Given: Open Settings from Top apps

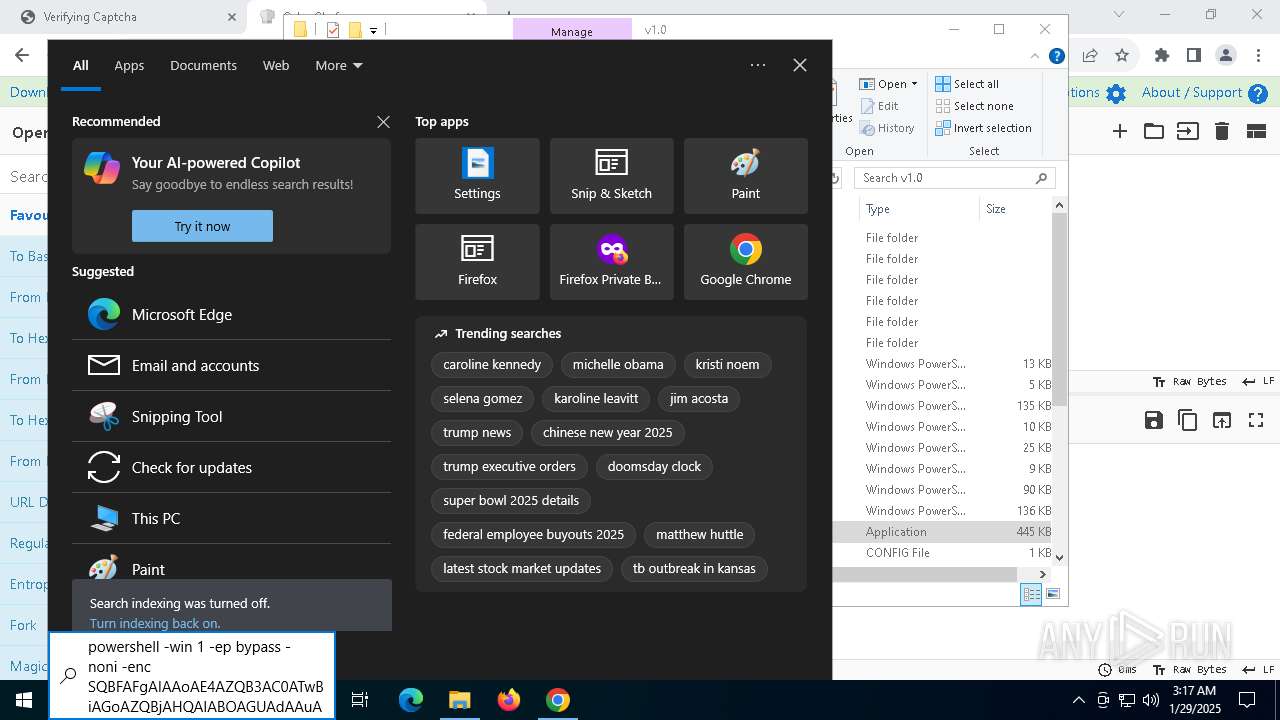Looking at the screenshot, I should click(x=477, y=176).
